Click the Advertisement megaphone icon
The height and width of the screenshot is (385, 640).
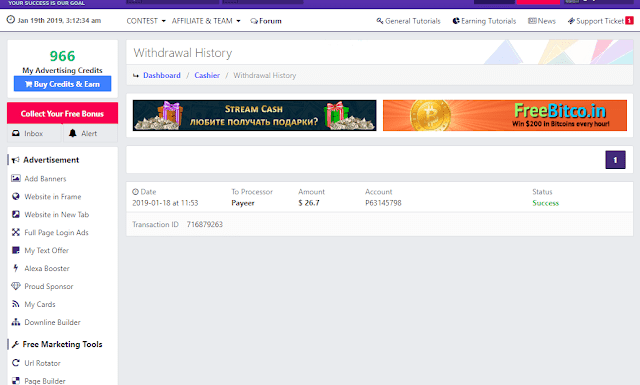coord(16,160)
